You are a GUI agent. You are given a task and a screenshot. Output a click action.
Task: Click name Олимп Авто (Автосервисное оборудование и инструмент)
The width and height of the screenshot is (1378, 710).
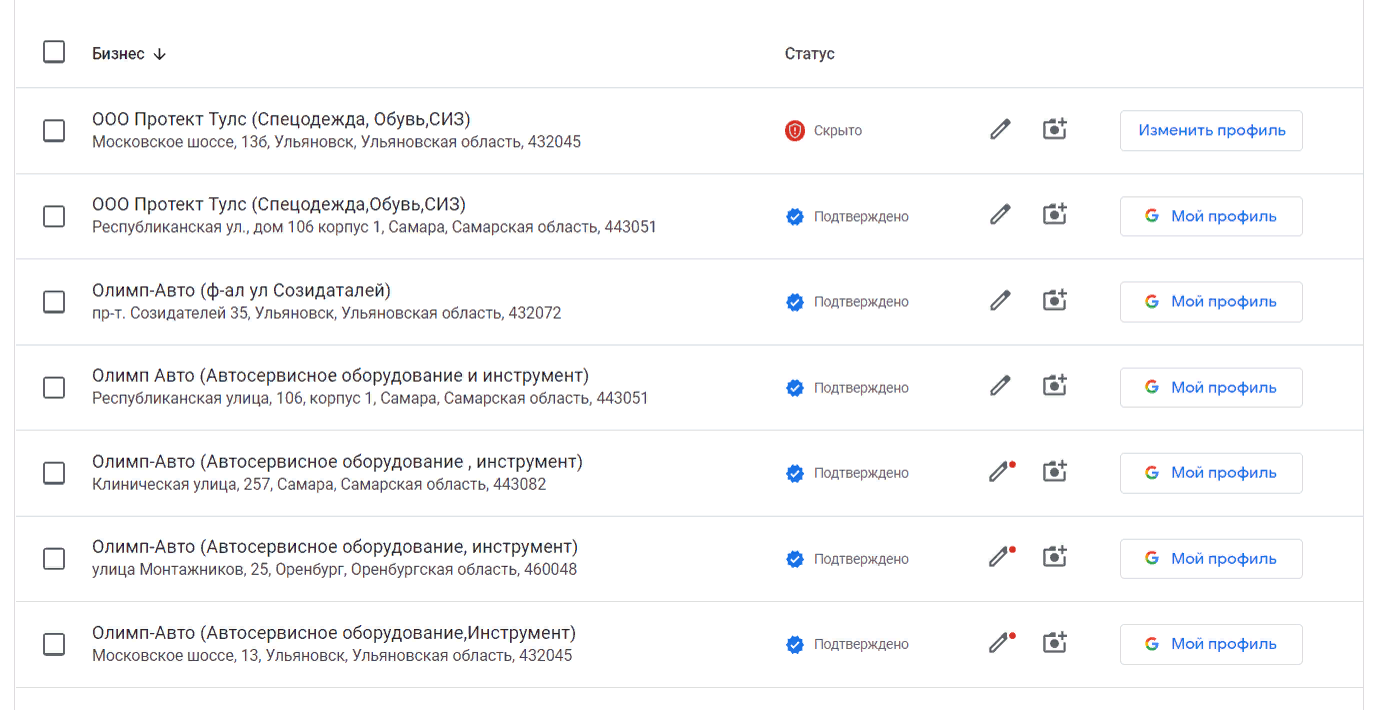(341, 376)
